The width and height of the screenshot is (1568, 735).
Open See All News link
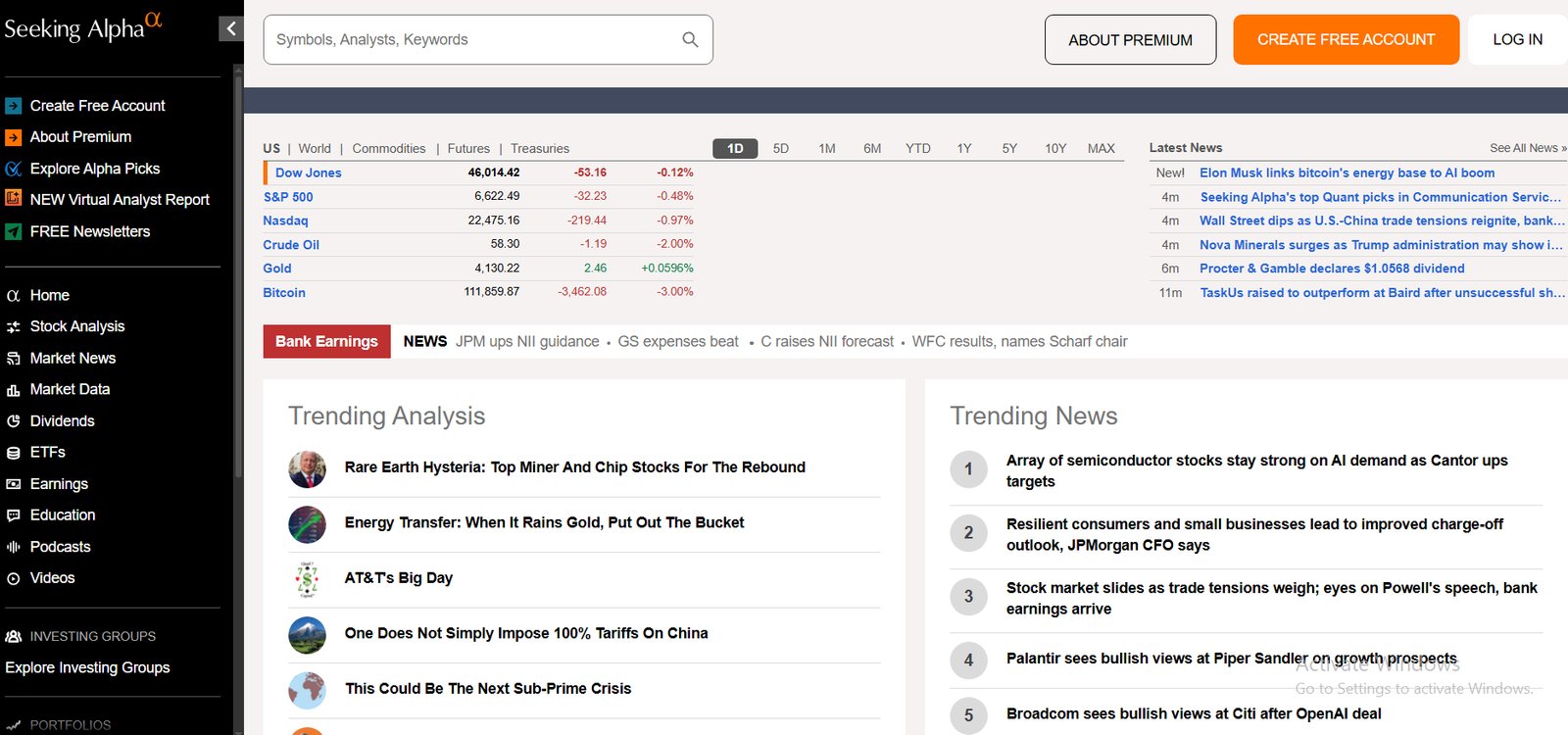(x=1528, y=148)
